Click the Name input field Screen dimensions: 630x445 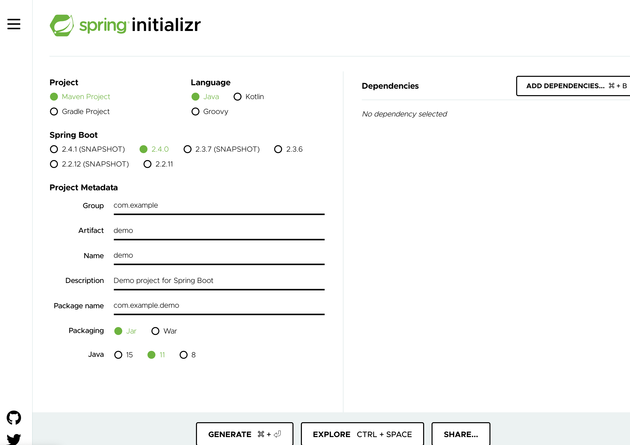pos(219,256)
